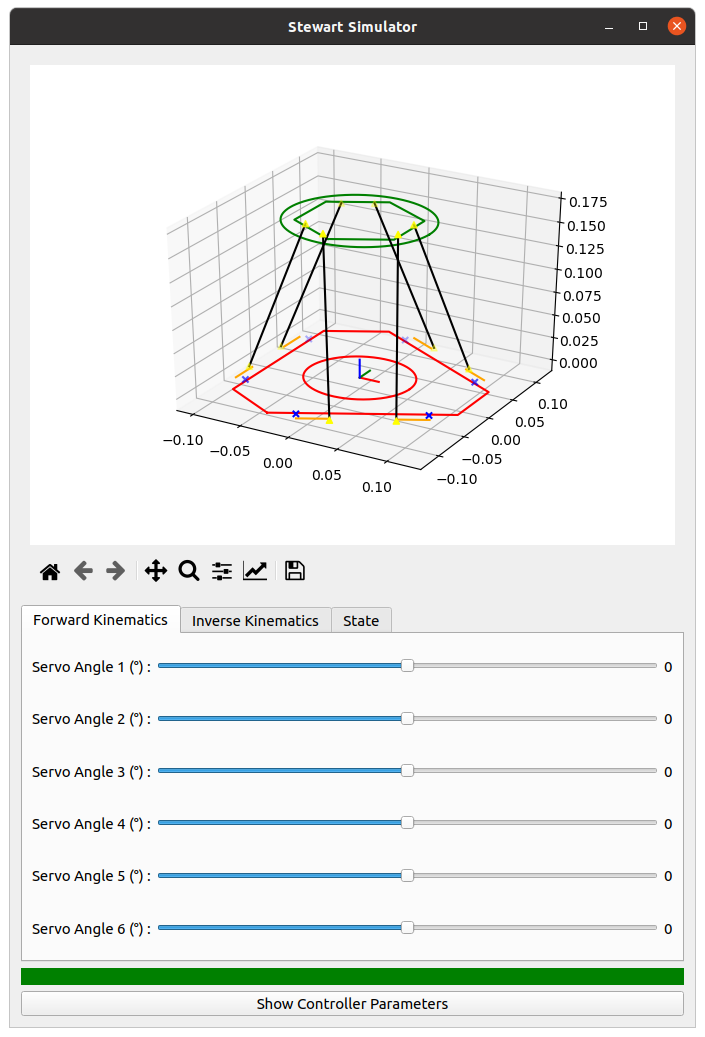Click the Servo Angle 5 label
The image size is (705, 1037).
tap(91, 876)
